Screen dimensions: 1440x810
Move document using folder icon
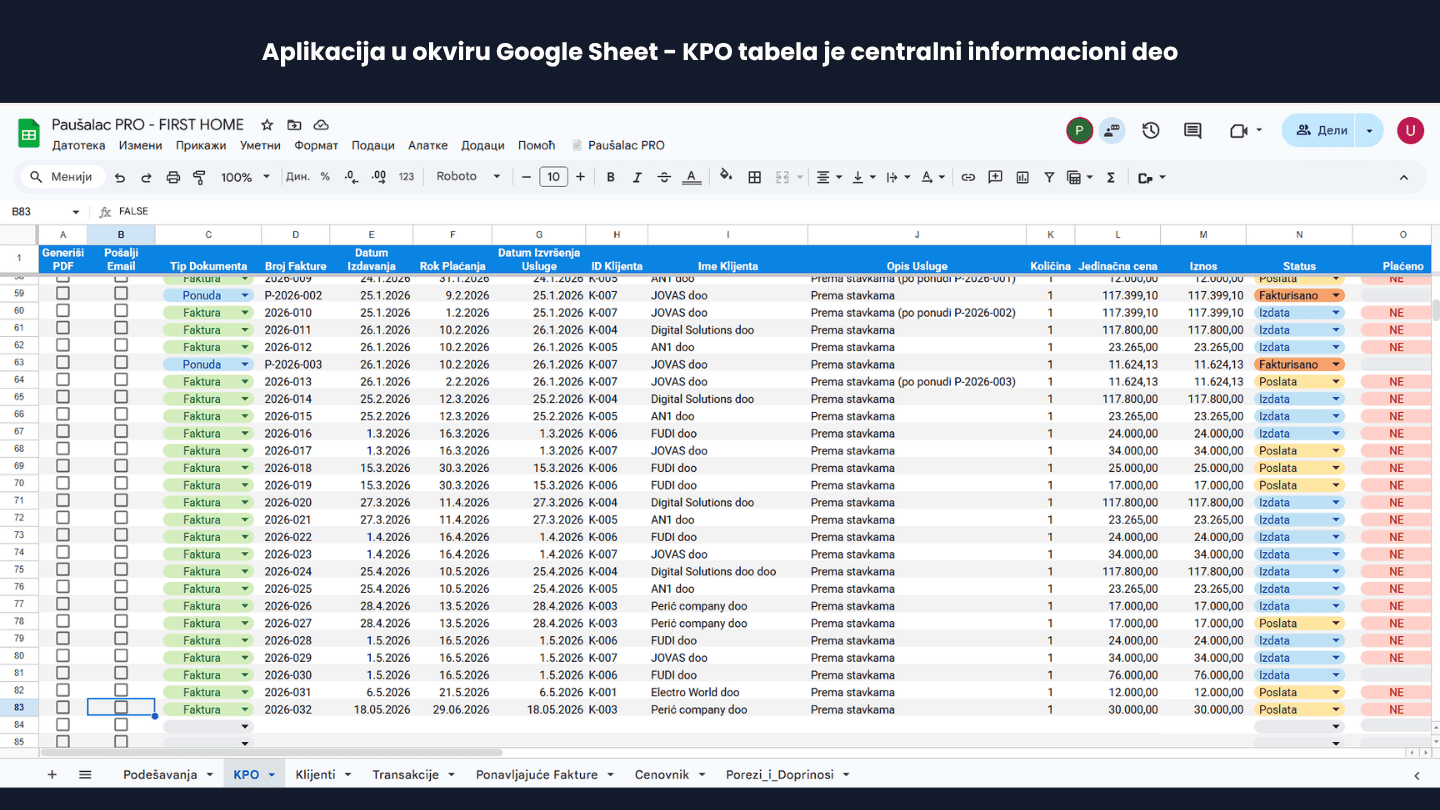click(294, 125)
